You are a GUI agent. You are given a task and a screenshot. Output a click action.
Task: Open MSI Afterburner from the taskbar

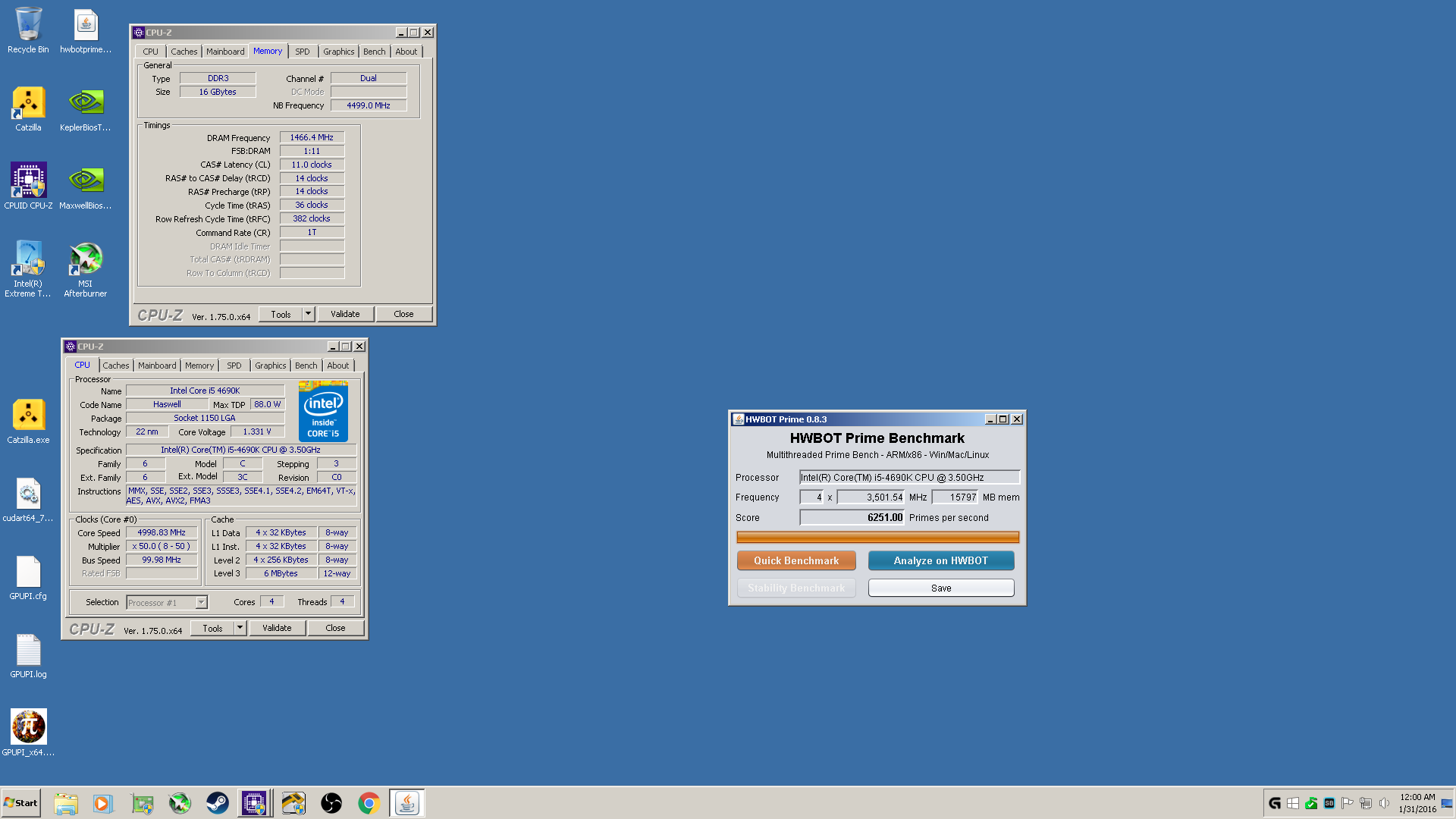180,803
